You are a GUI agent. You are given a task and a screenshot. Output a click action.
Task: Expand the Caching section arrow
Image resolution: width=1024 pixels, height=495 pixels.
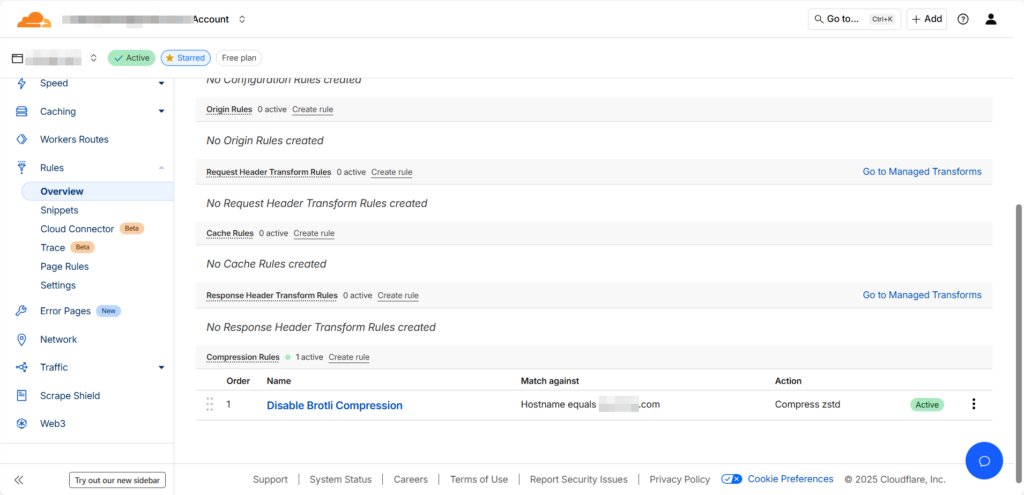[161, 112]
